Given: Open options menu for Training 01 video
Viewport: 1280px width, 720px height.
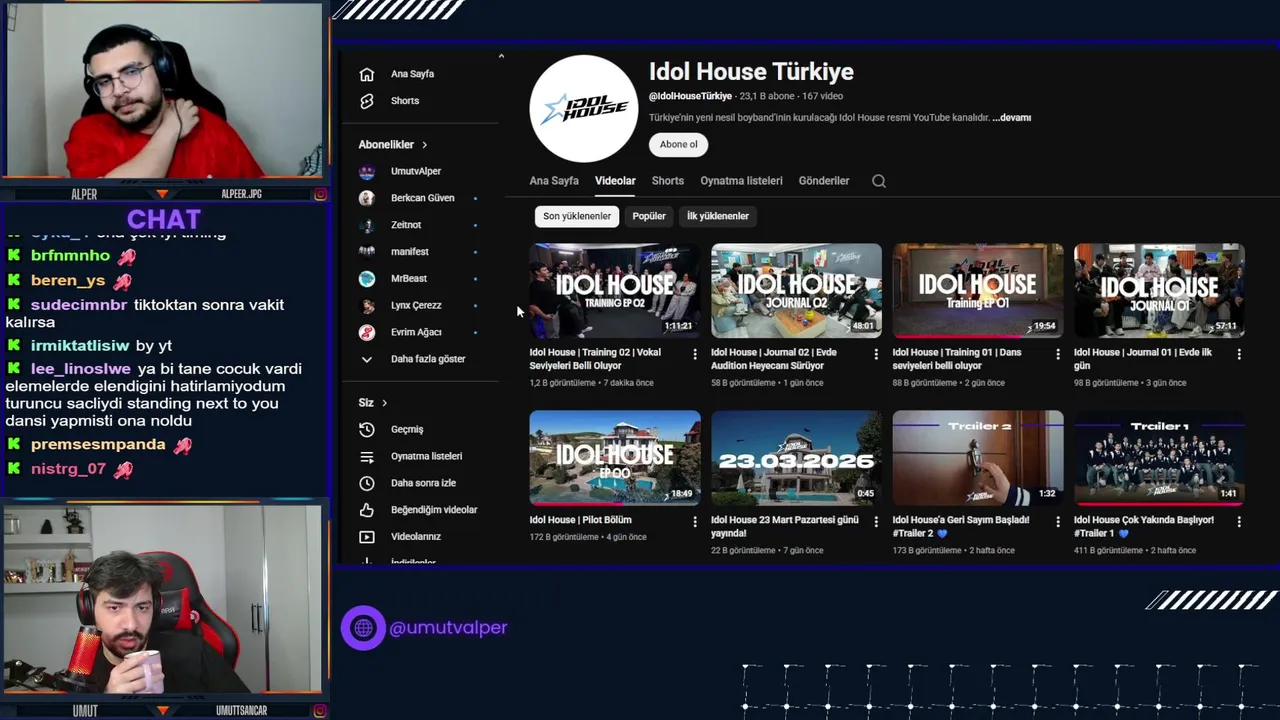Looking at the screenshot, I should pos(1058,354).
